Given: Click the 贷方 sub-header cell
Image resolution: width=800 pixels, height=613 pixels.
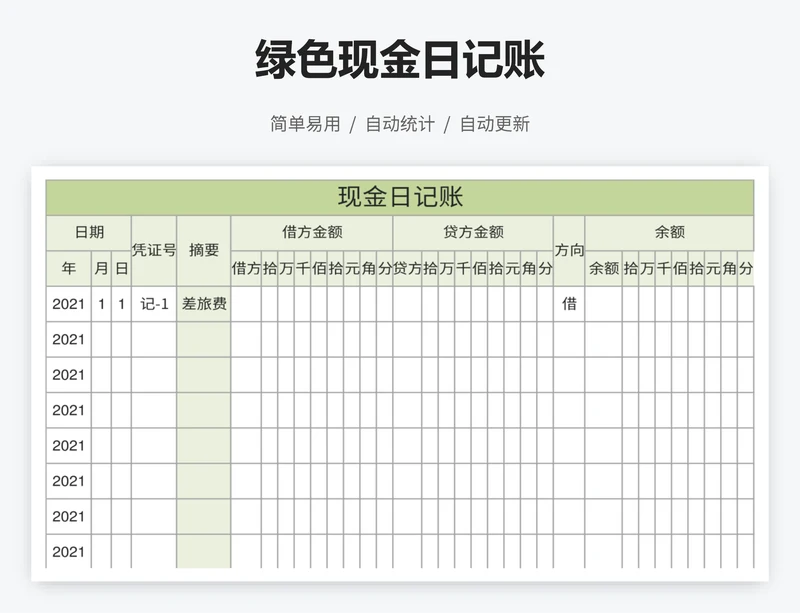Looking at the screenshot, I should point(407,268).
